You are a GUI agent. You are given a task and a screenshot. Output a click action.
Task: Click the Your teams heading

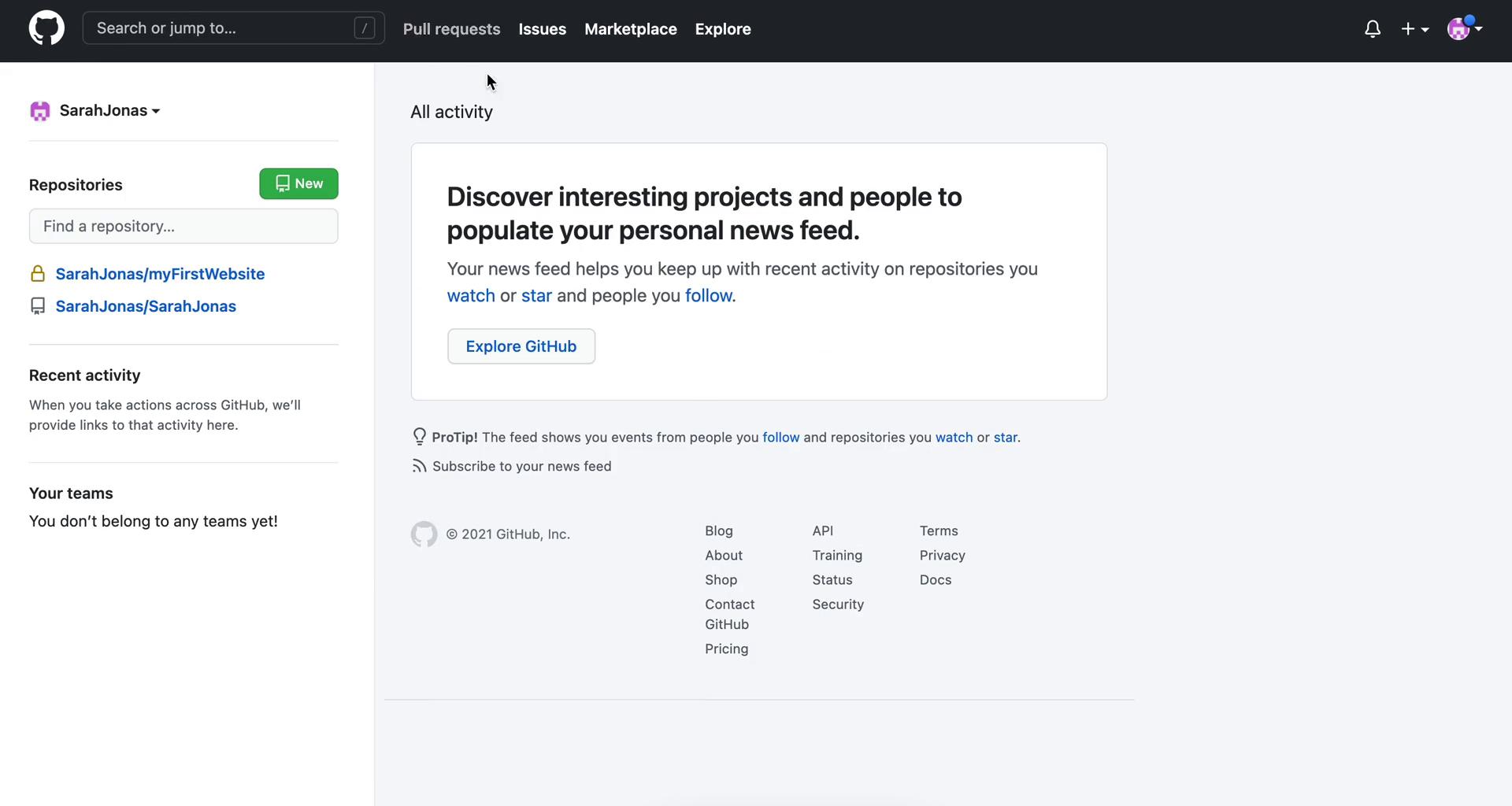71,494
